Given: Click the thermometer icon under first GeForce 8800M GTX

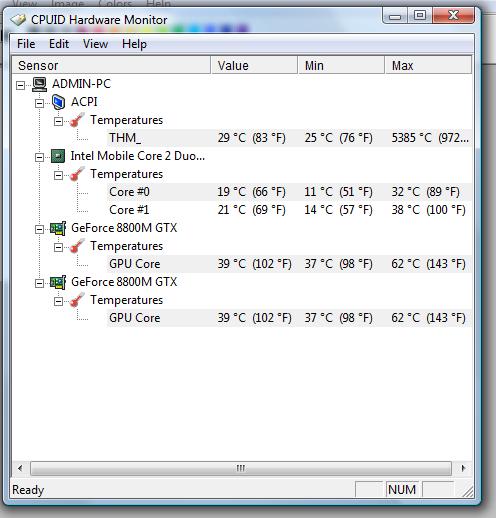Looking at the screenshot, I should [77, 246].
